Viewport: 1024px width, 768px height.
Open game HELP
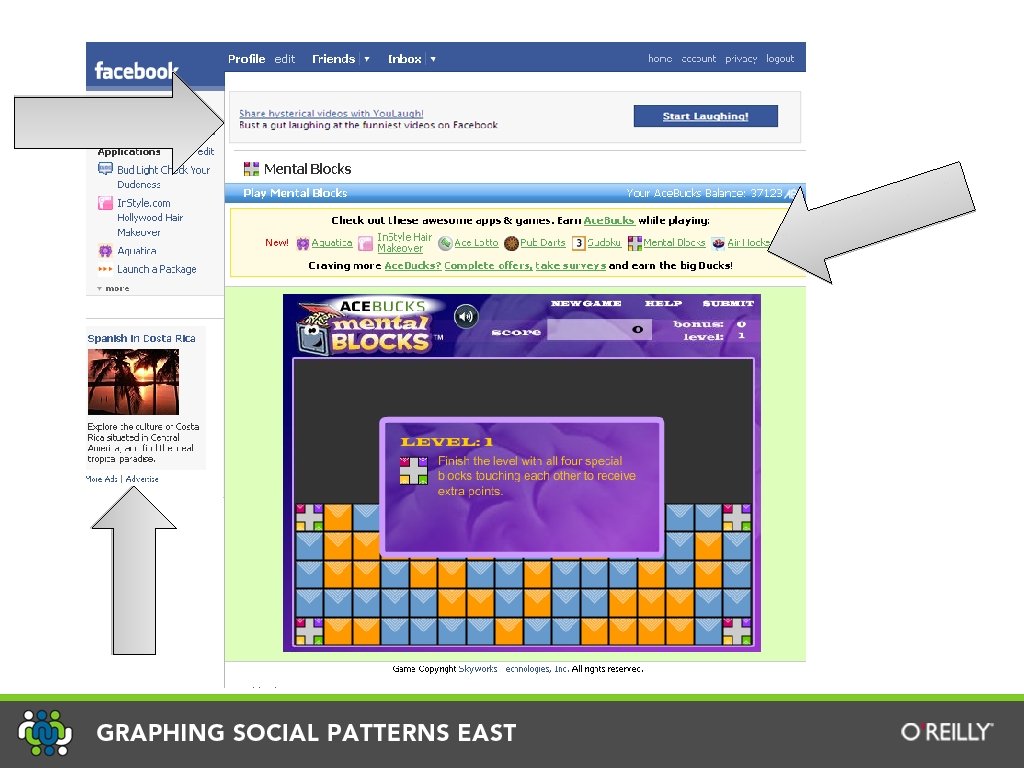point(663,303)
